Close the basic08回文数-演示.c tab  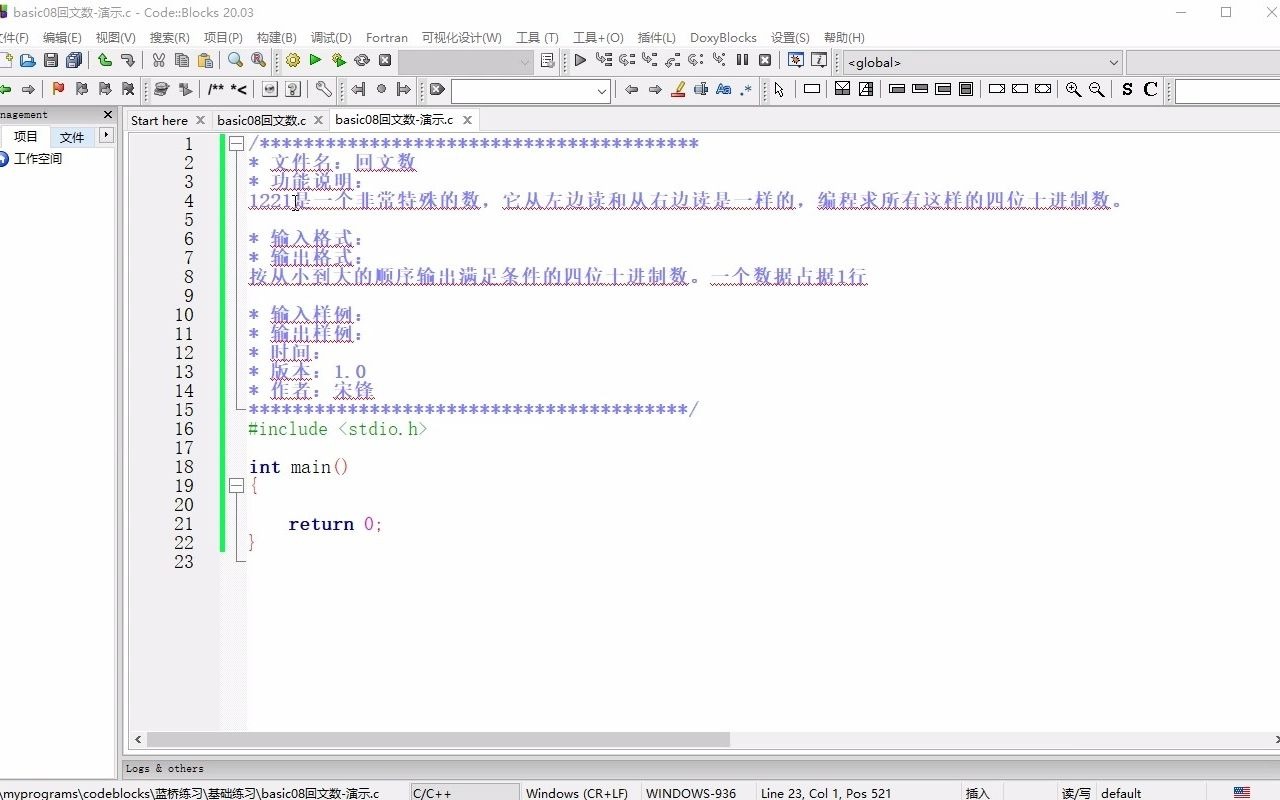click(467, 120)
